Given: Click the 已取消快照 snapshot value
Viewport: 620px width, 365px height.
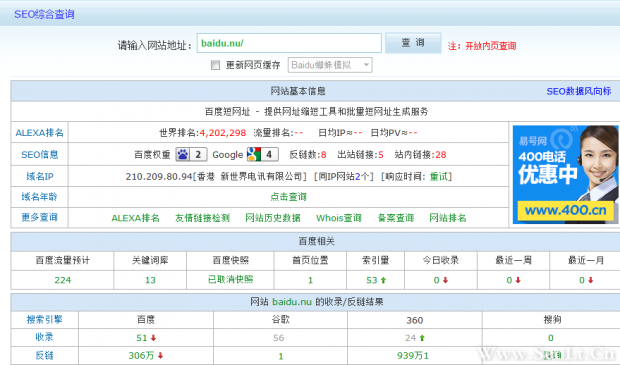Looking at the screenshot, I should coord(231,280).
